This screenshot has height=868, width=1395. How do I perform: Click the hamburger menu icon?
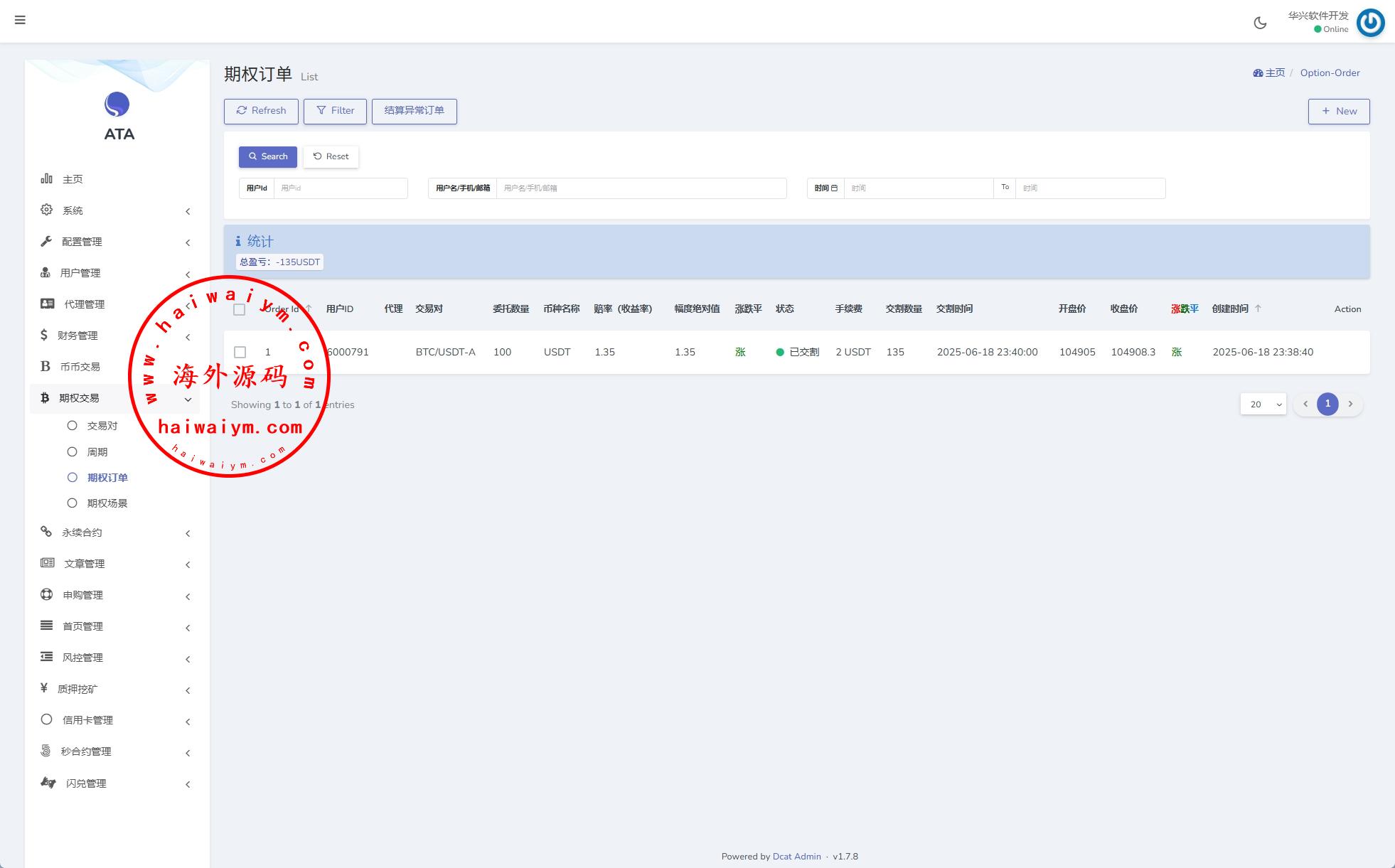(x=20, y=20)
